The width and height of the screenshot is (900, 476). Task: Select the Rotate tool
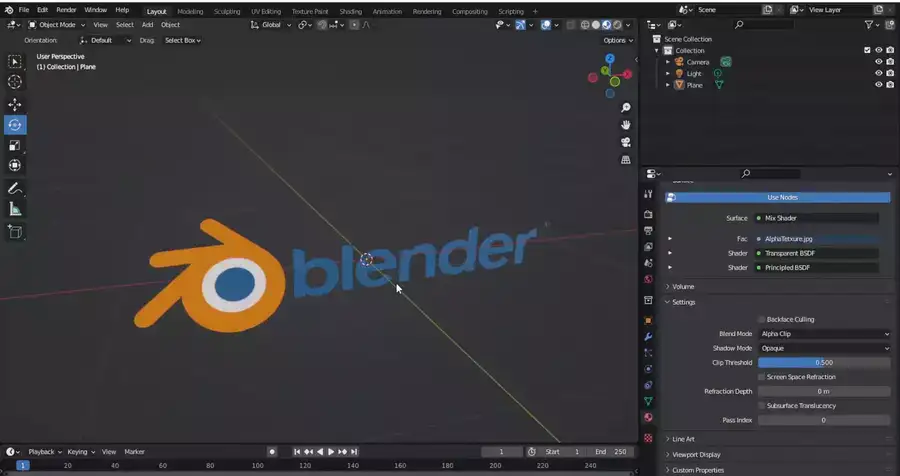pos(15,125)
